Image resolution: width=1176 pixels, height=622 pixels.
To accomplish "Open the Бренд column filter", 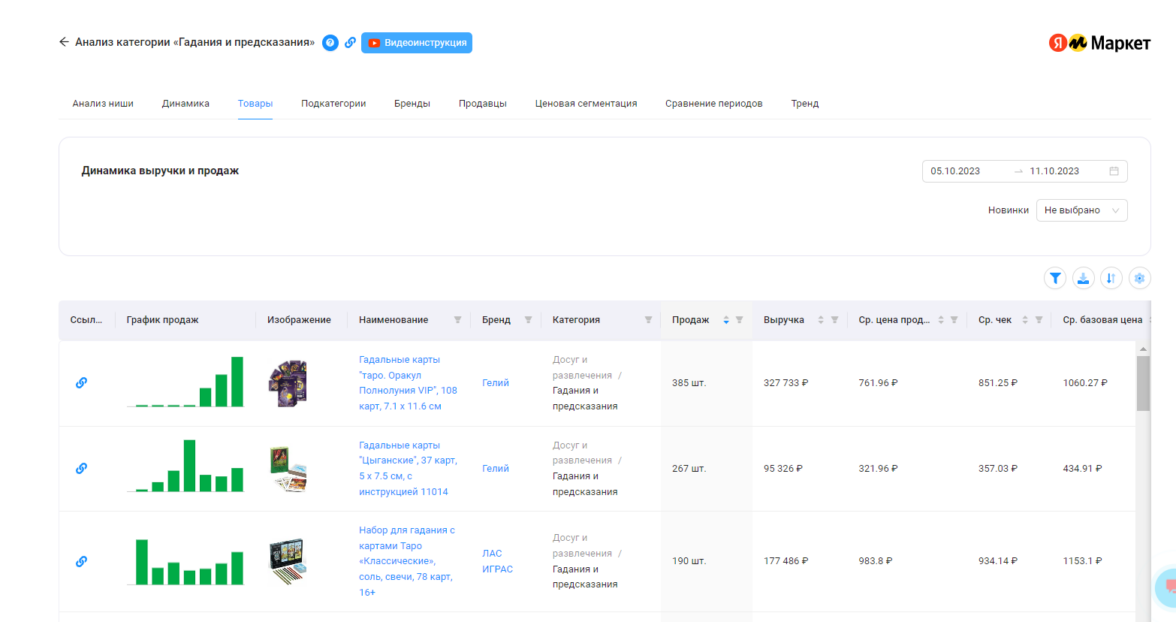I will coord(527,320).
